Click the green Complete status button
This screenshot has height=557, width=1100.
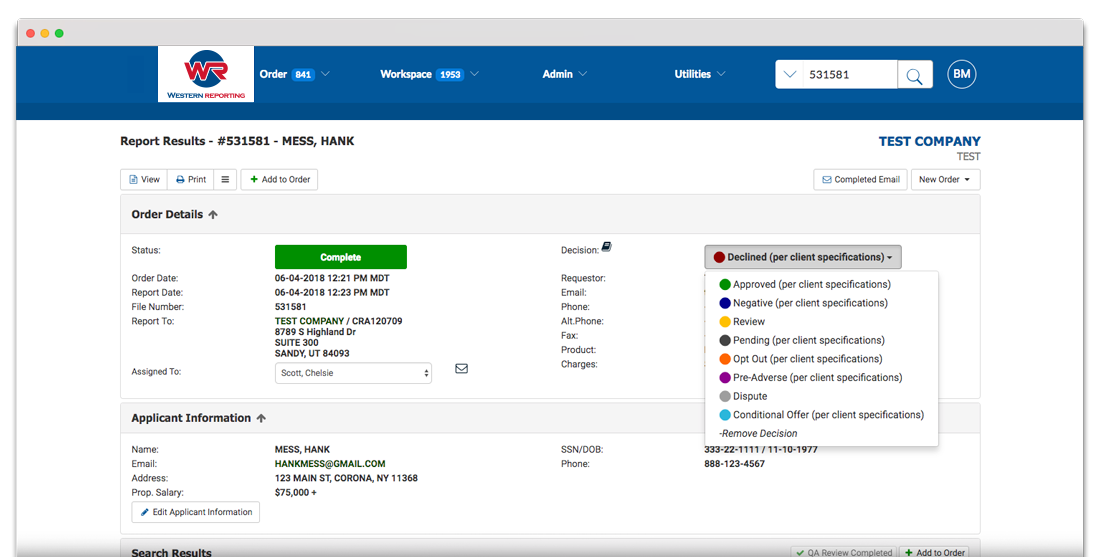click(341, 257)
